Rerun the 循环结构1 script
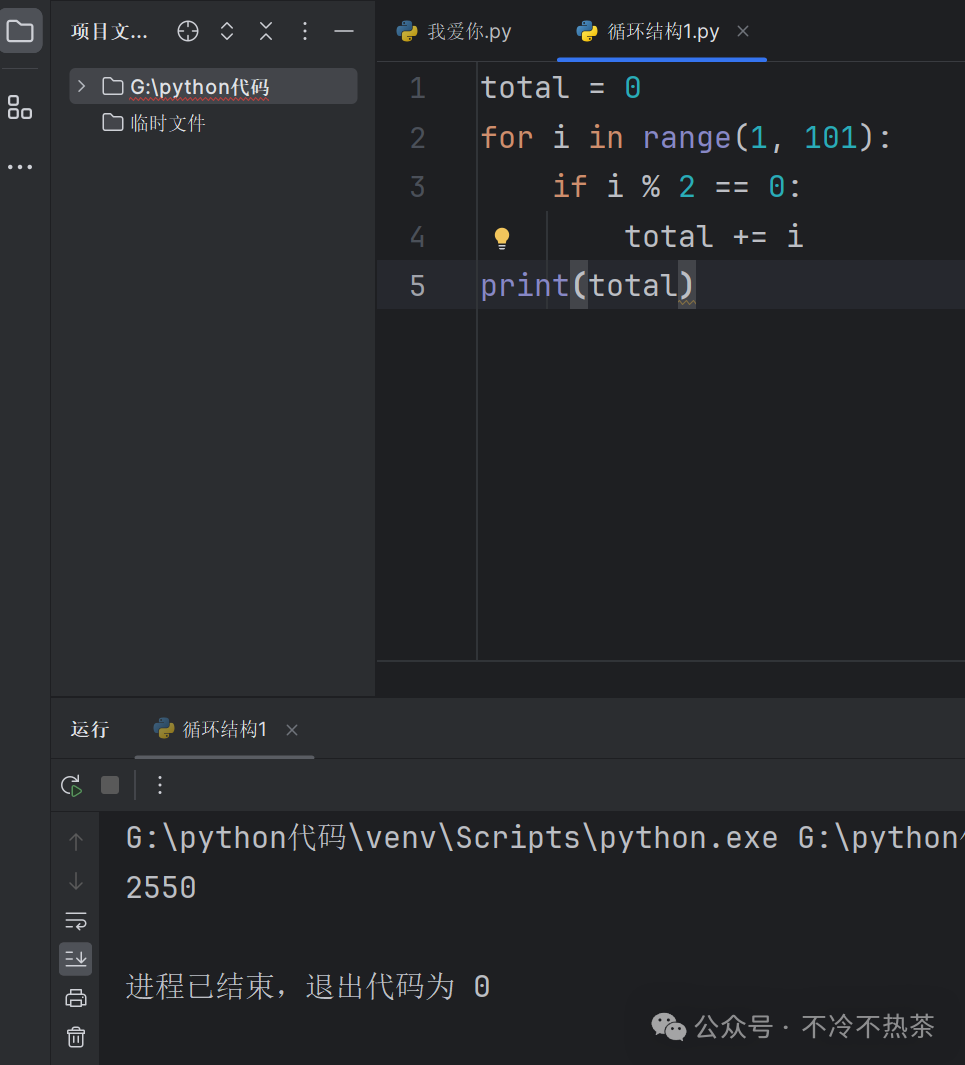 click(x=71, y=786)
